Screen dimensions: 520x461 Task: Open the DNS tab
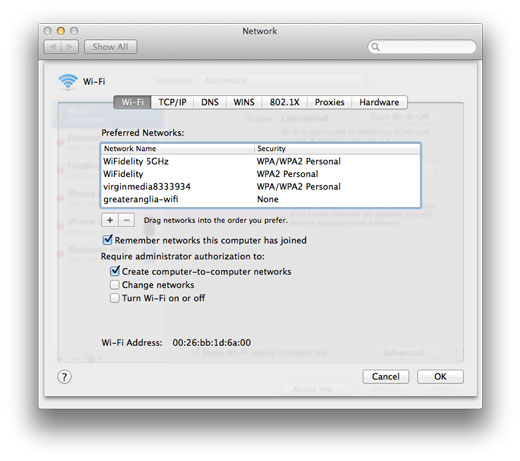(x=210, y=102)
